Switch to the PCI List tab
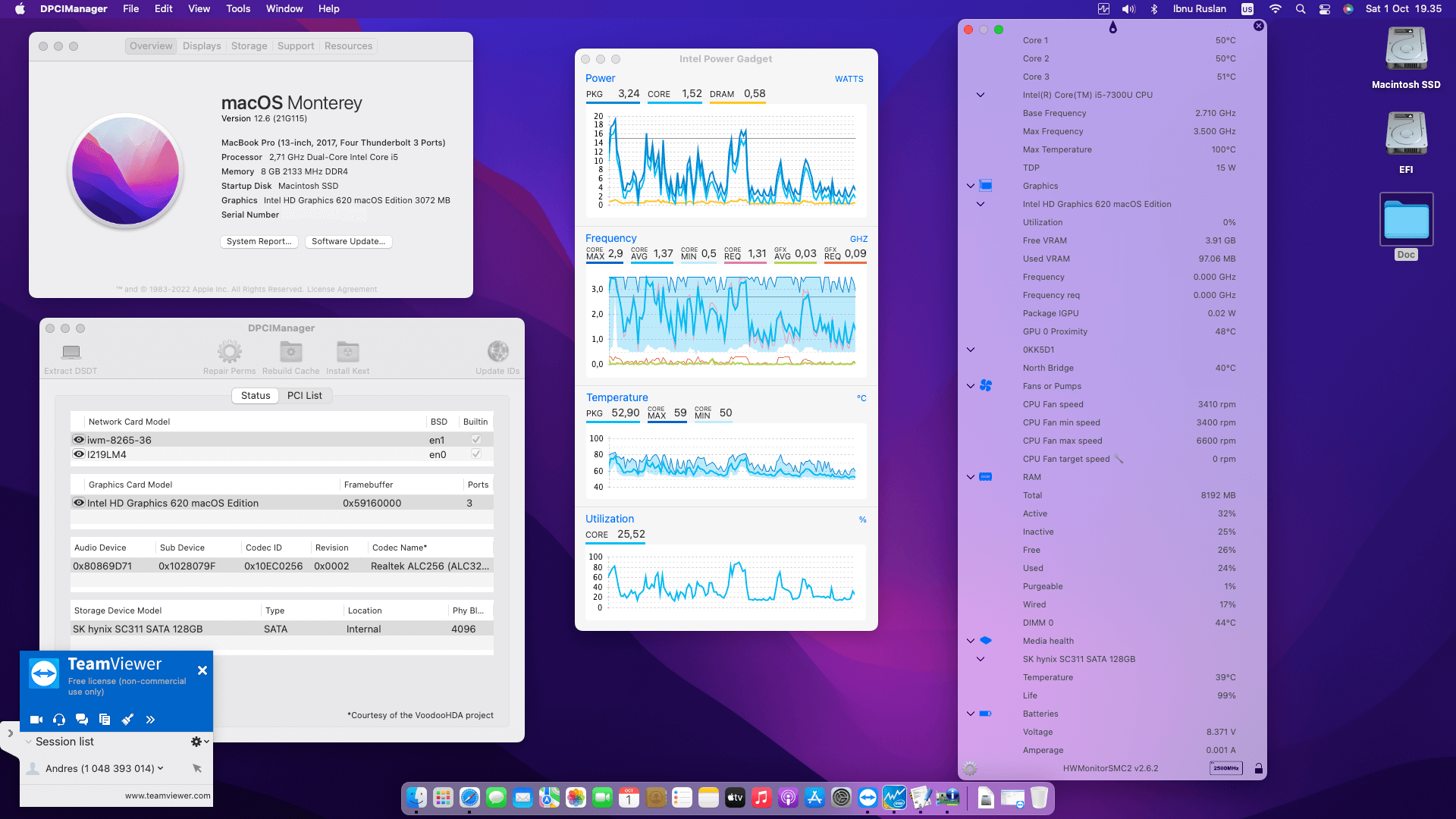Image resolution: width=1456 pixels, height=819 pixels. tap(304, 395)
